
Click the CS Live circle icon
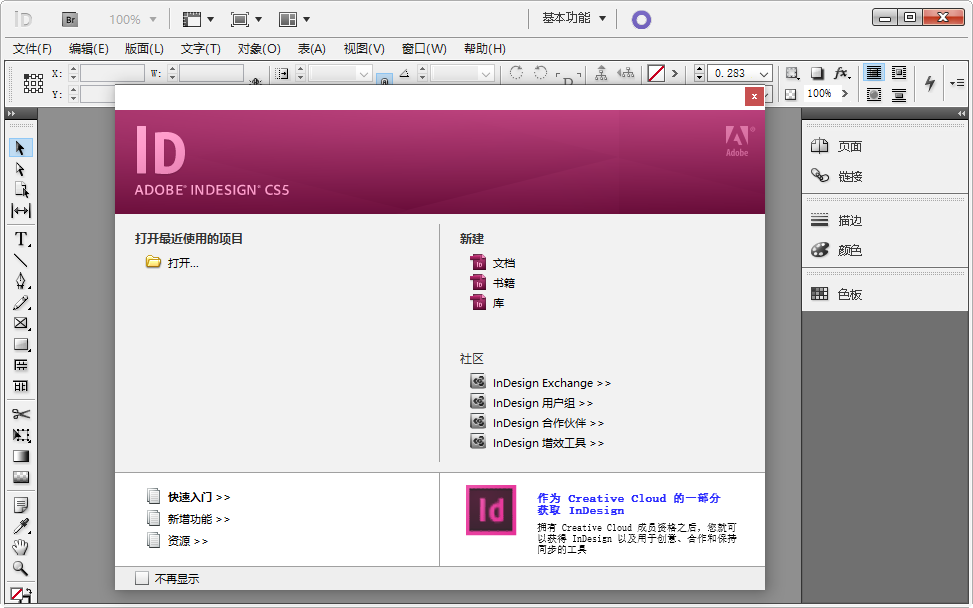point(641,20)
